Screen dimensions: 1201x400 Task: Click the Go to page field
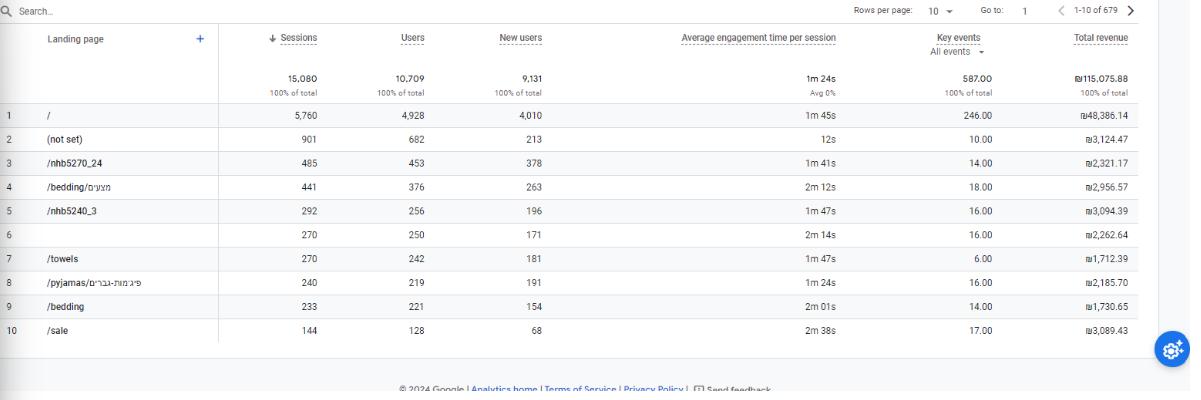(x=1025, y=11)
